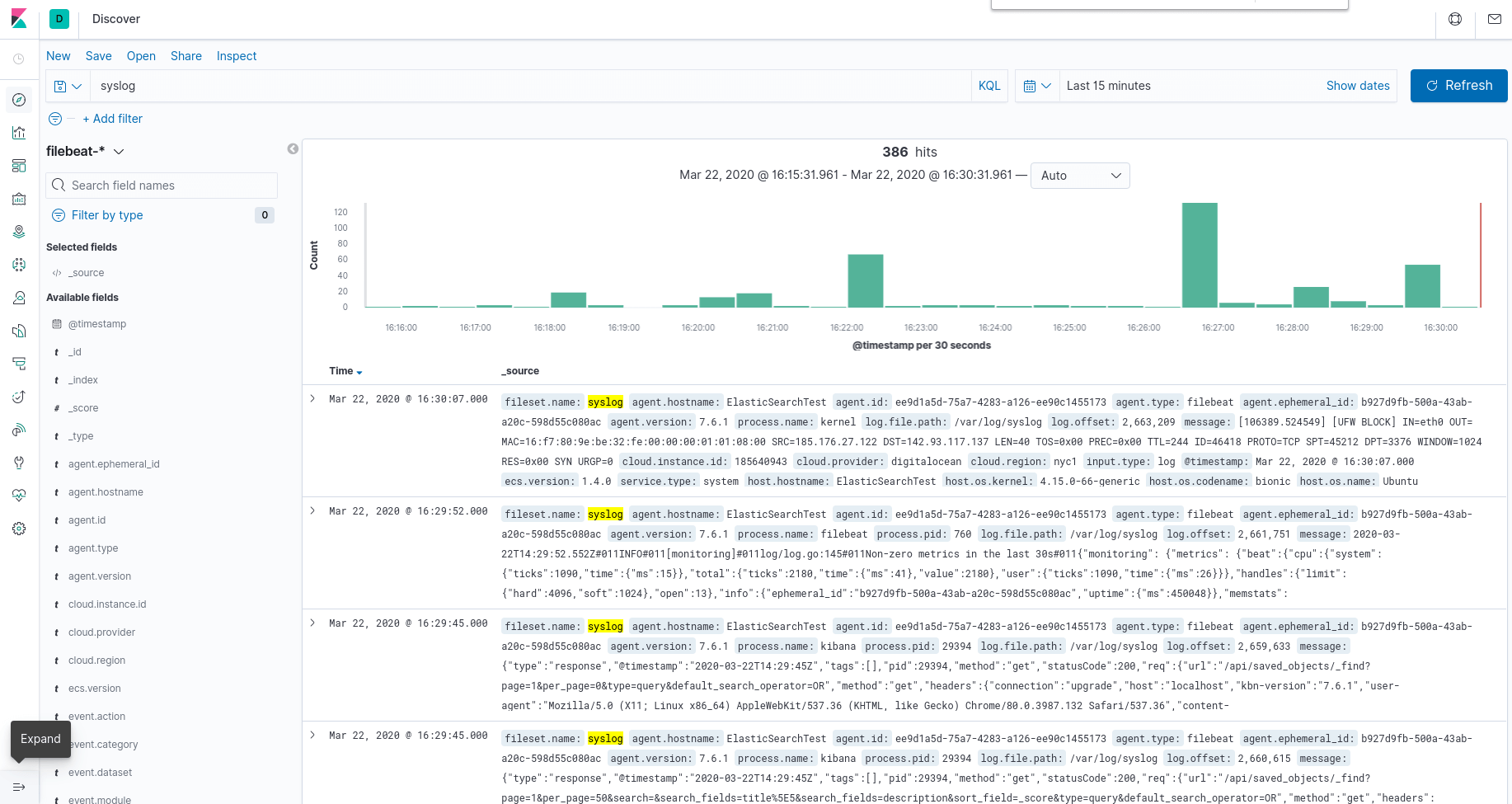Click the Last 15 minutes time range
The image size is (1512, 804).
(1109, 86)
